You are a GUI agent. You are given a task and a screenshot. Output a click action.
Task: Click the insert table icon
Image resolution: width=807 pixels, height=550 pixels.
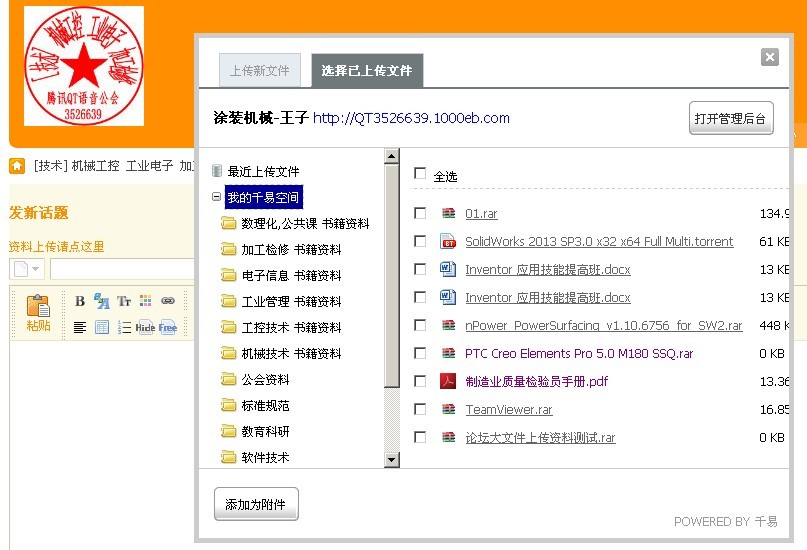pyautogui.click(x=102, y=327)
